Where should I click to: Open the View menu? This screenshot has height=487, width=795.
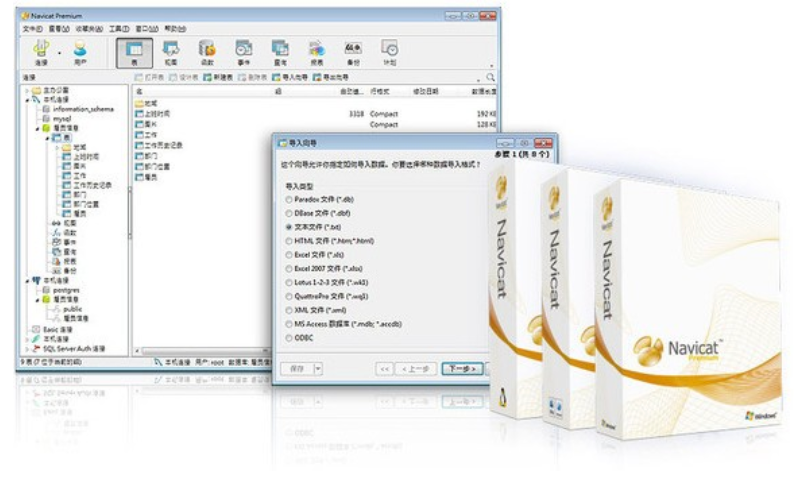[x=59, y=29]
